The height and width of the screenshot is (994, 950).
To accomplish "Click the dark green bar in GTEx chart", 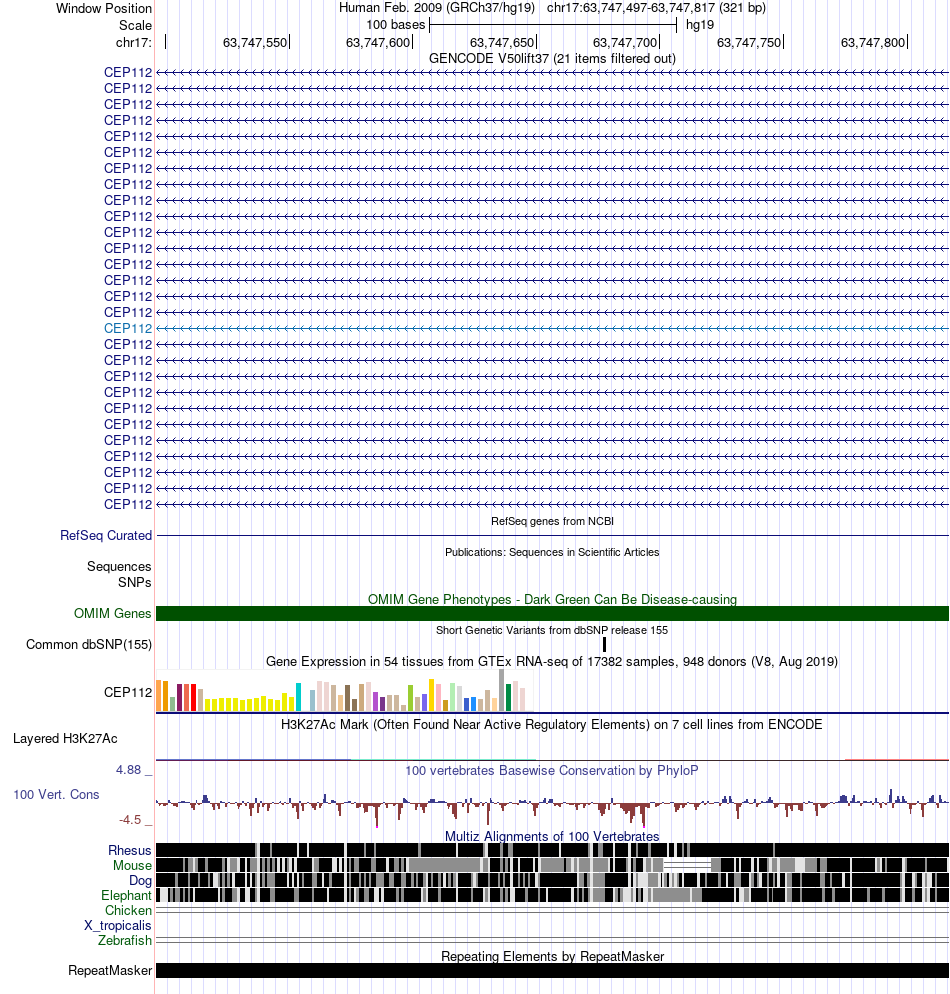I will coord(508,697).
